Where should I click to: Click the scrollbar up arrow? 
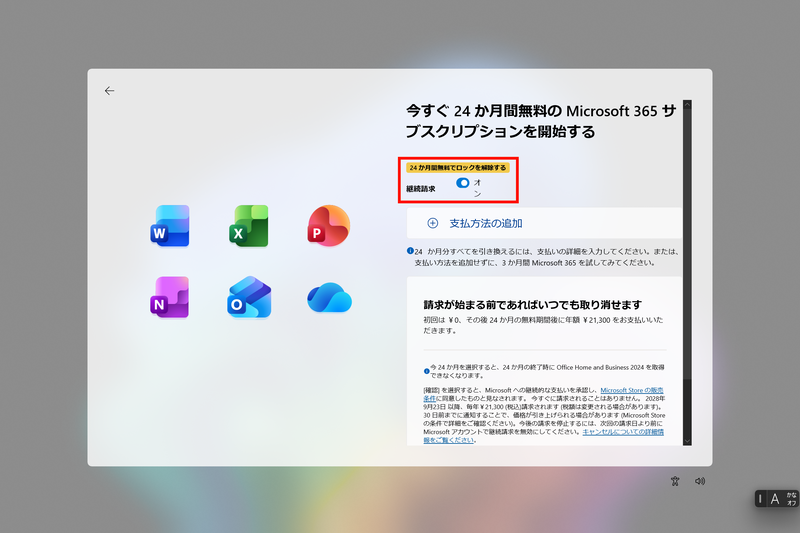(x=687, y=105)
